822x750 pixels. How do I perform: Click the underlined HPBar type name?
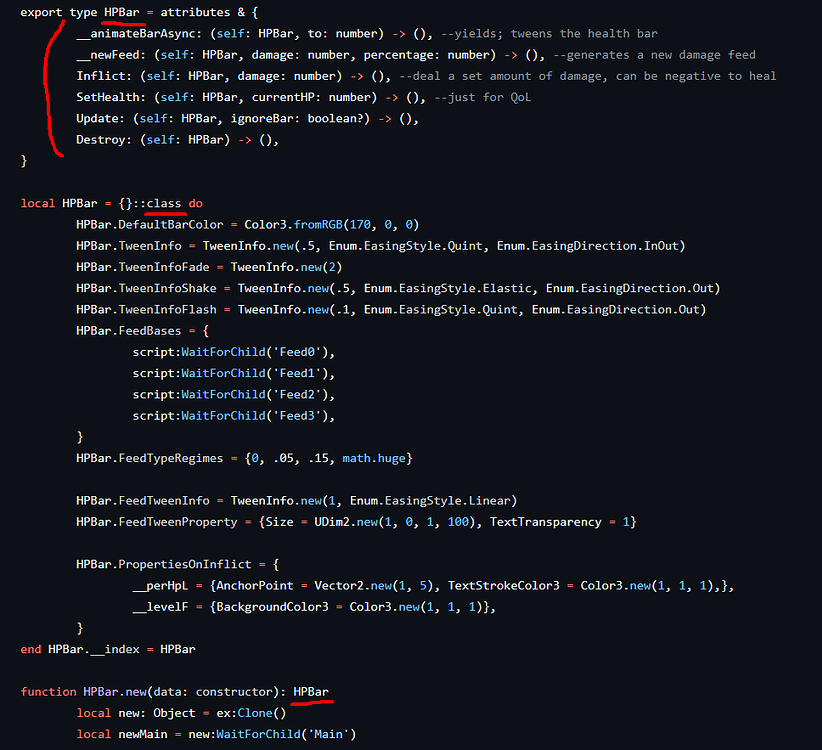(122, 12)
